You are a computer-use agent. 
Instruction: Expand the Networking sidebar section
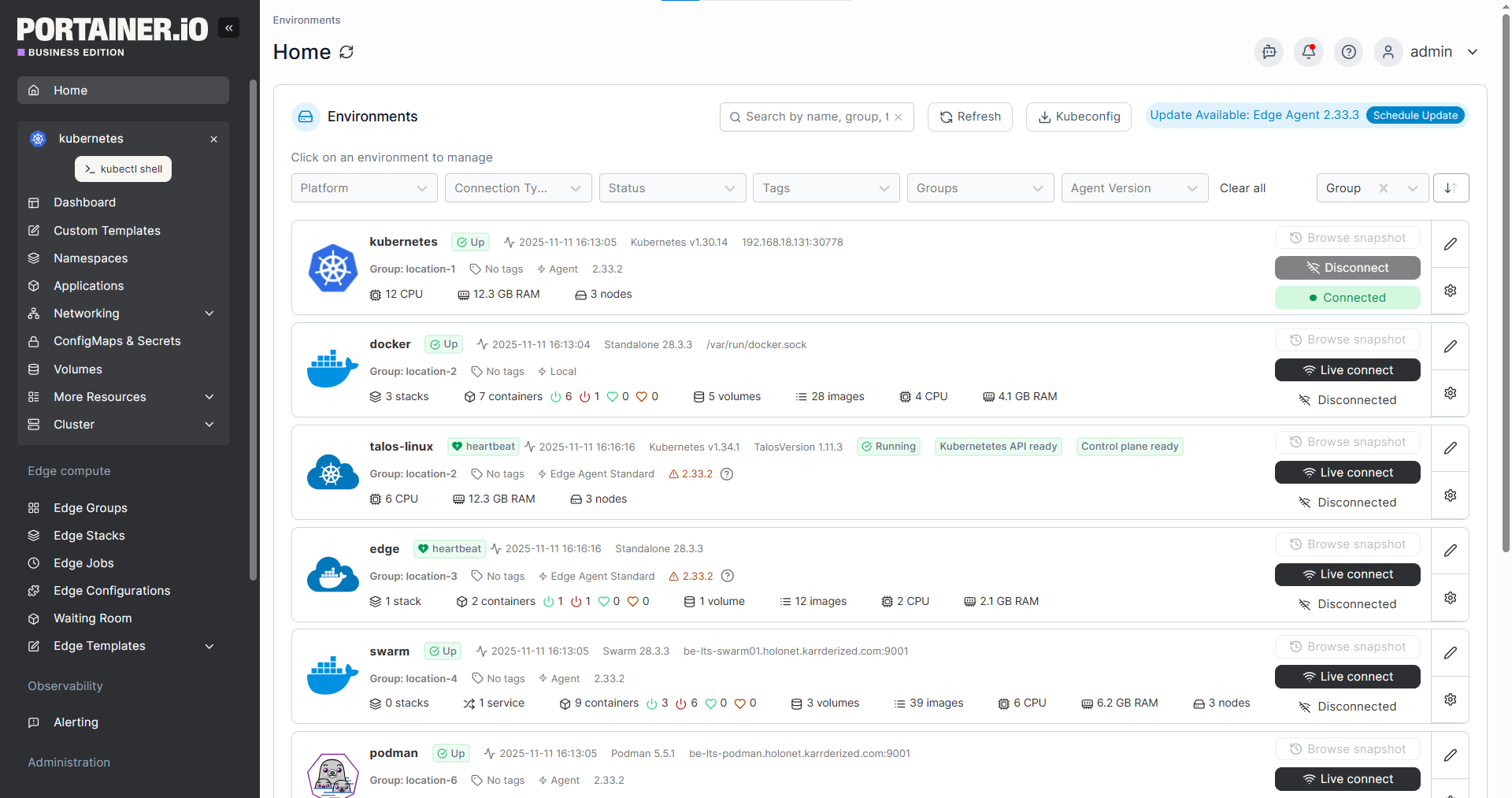tap(123, 314)
